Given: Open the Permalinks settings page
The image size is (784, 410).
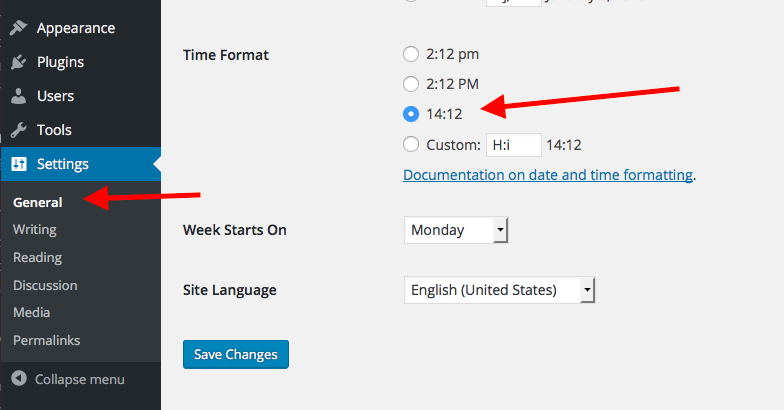Looking at the screenshot, I should click(x=46, y=340).
